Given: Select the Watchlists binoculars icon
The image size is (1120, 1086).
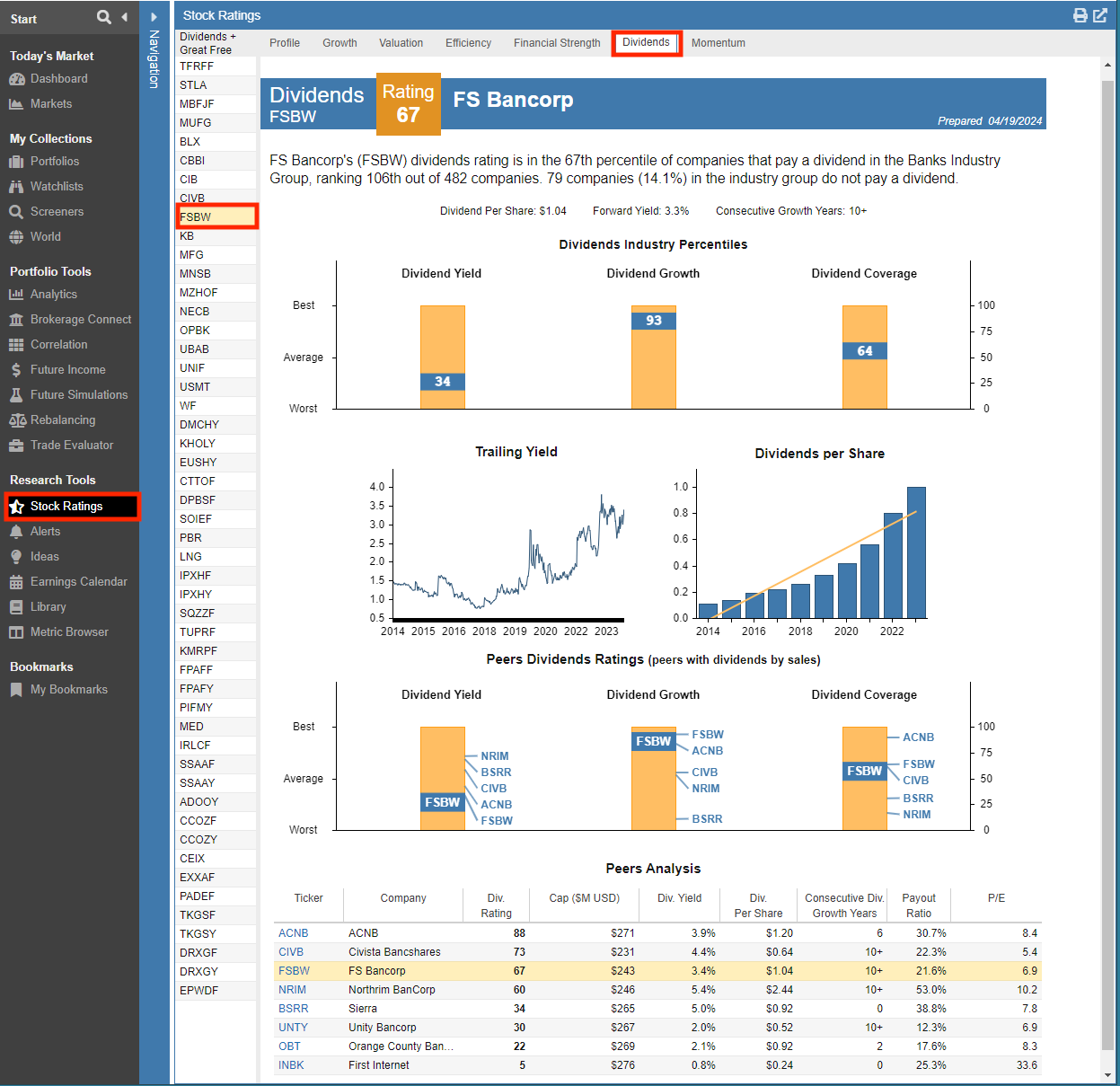Looking at the screenshot, I should click(x=16, y=187).
